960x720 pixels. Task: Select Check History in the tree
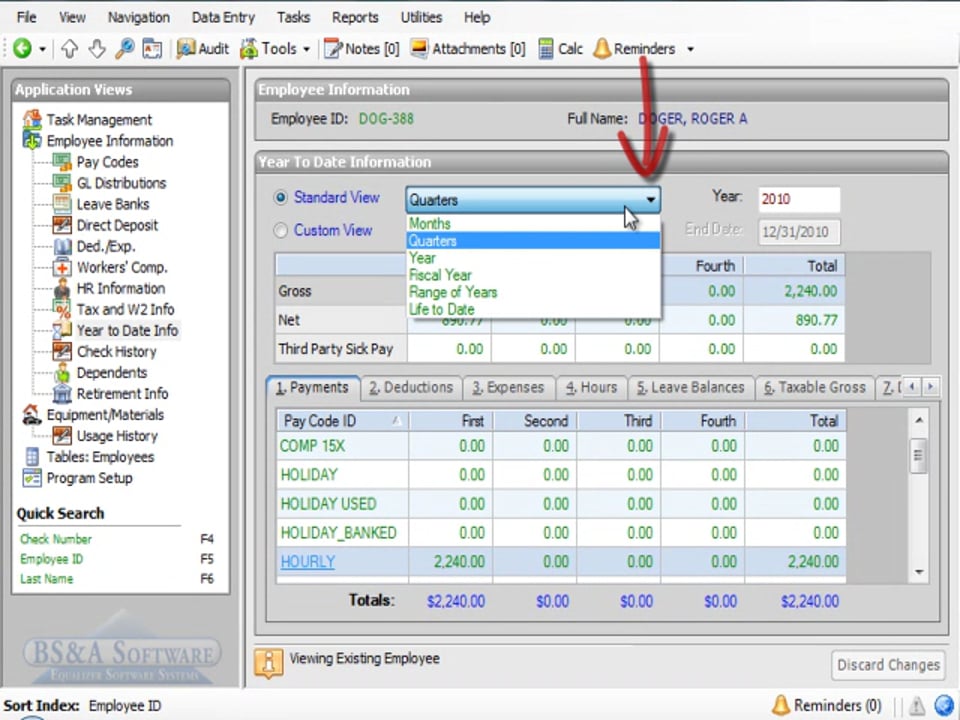click(x=116, y=351)
